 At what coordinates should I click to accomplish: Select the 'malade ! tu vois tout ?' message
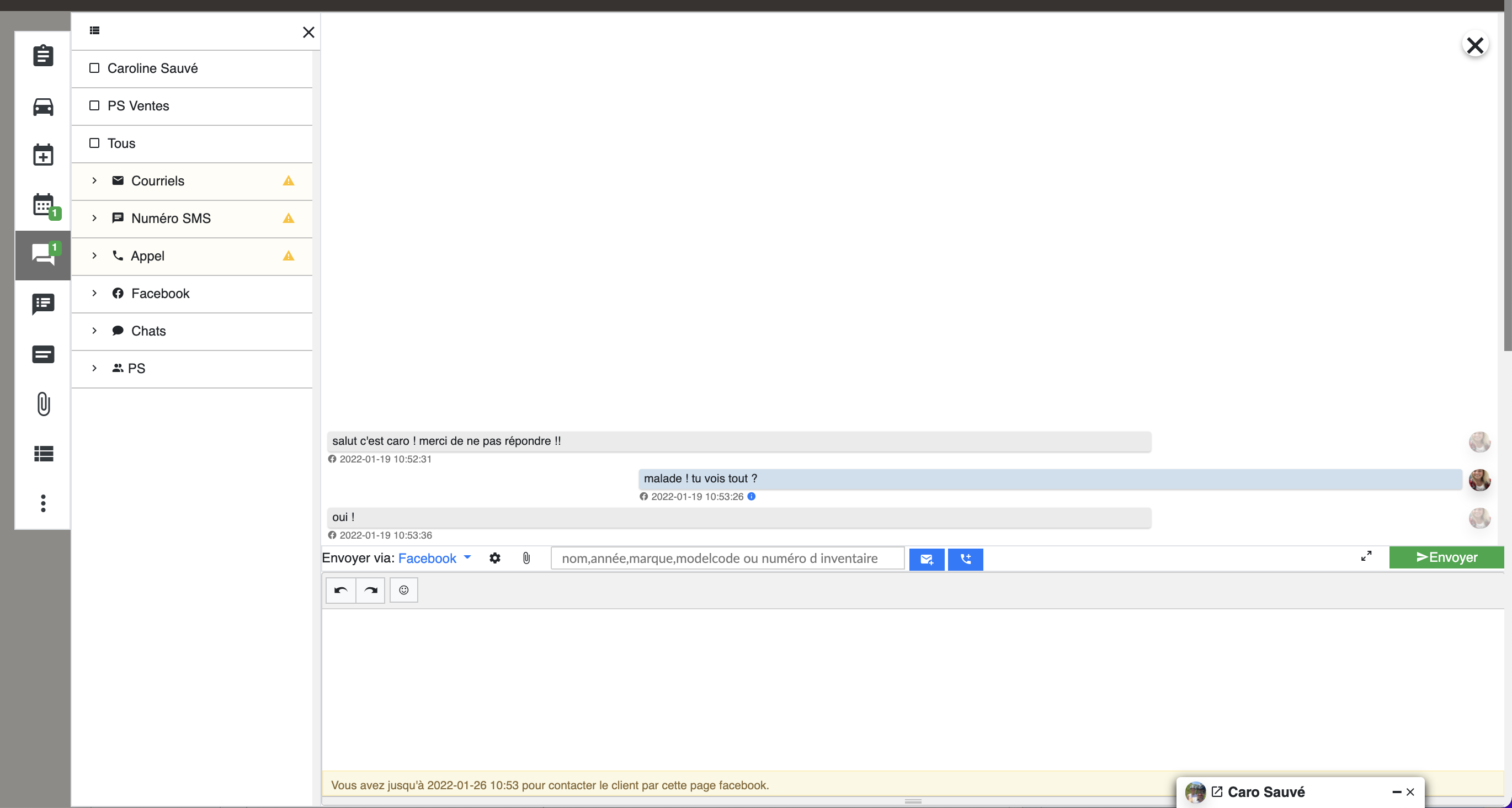pyautogui.click(x=1050, y=479)
